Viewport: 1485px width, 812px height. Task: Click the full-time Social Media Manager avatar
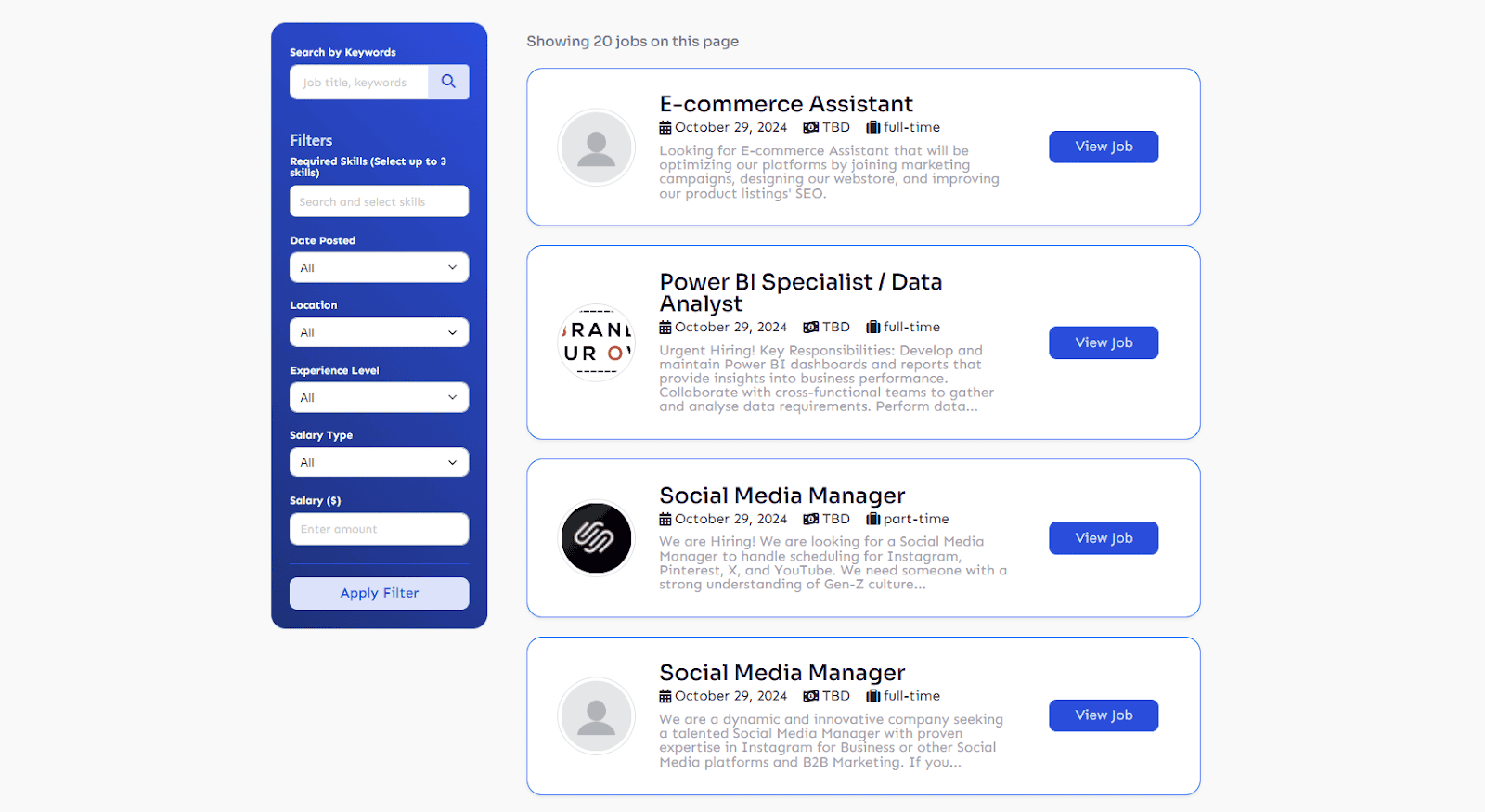pos(596,715)
